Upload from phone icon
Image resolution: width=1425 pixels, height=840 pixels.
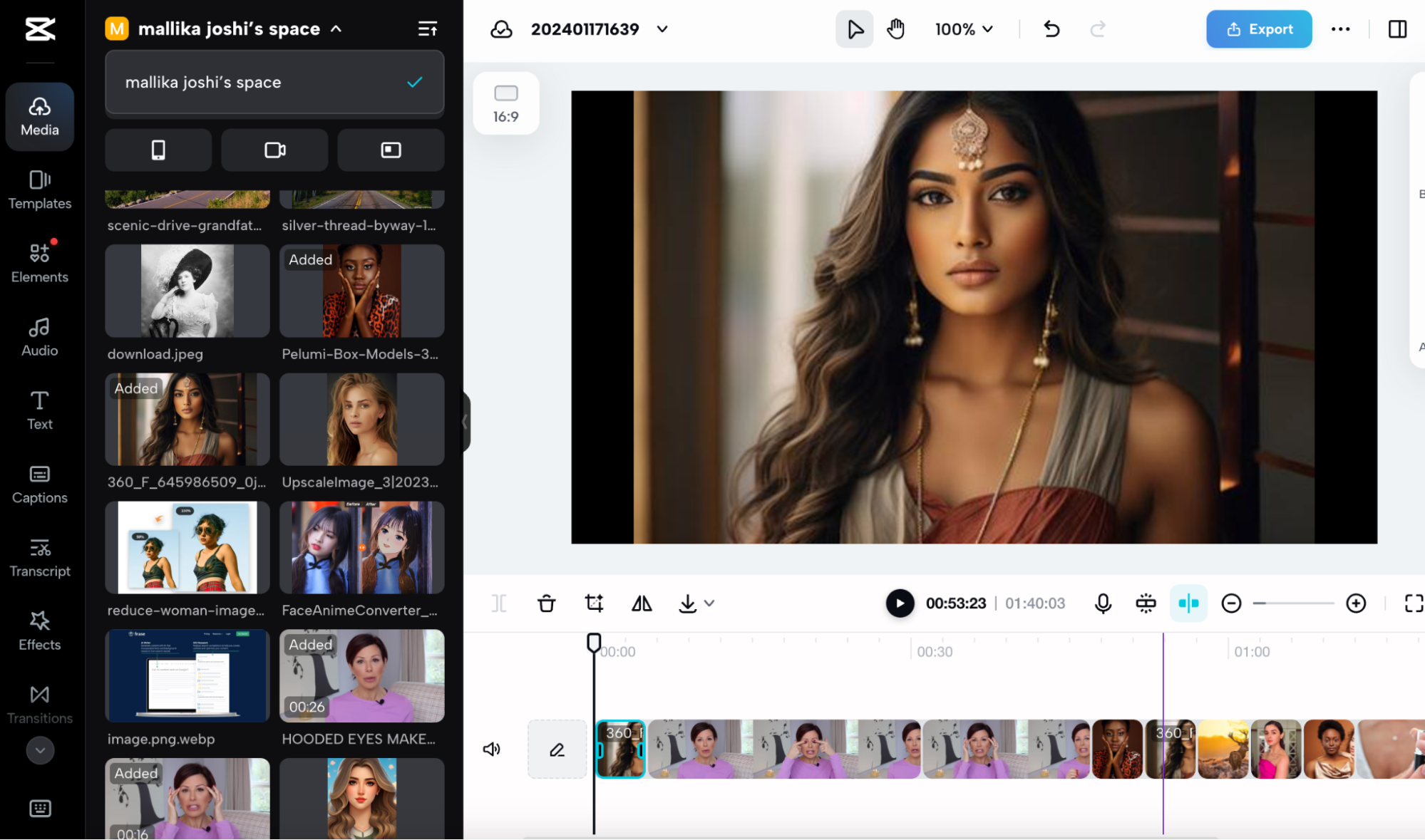pos(158,150)
